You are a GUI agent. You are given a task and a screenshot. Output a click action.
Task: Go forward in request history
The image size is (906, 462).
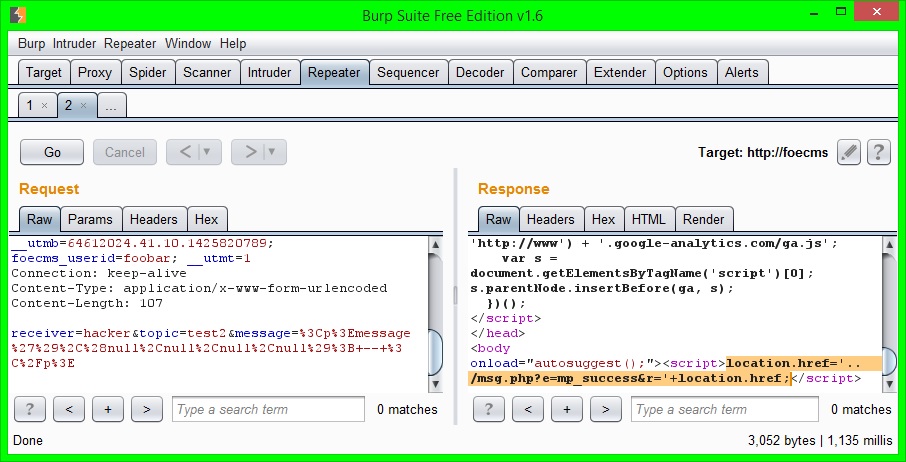point(250,152)
